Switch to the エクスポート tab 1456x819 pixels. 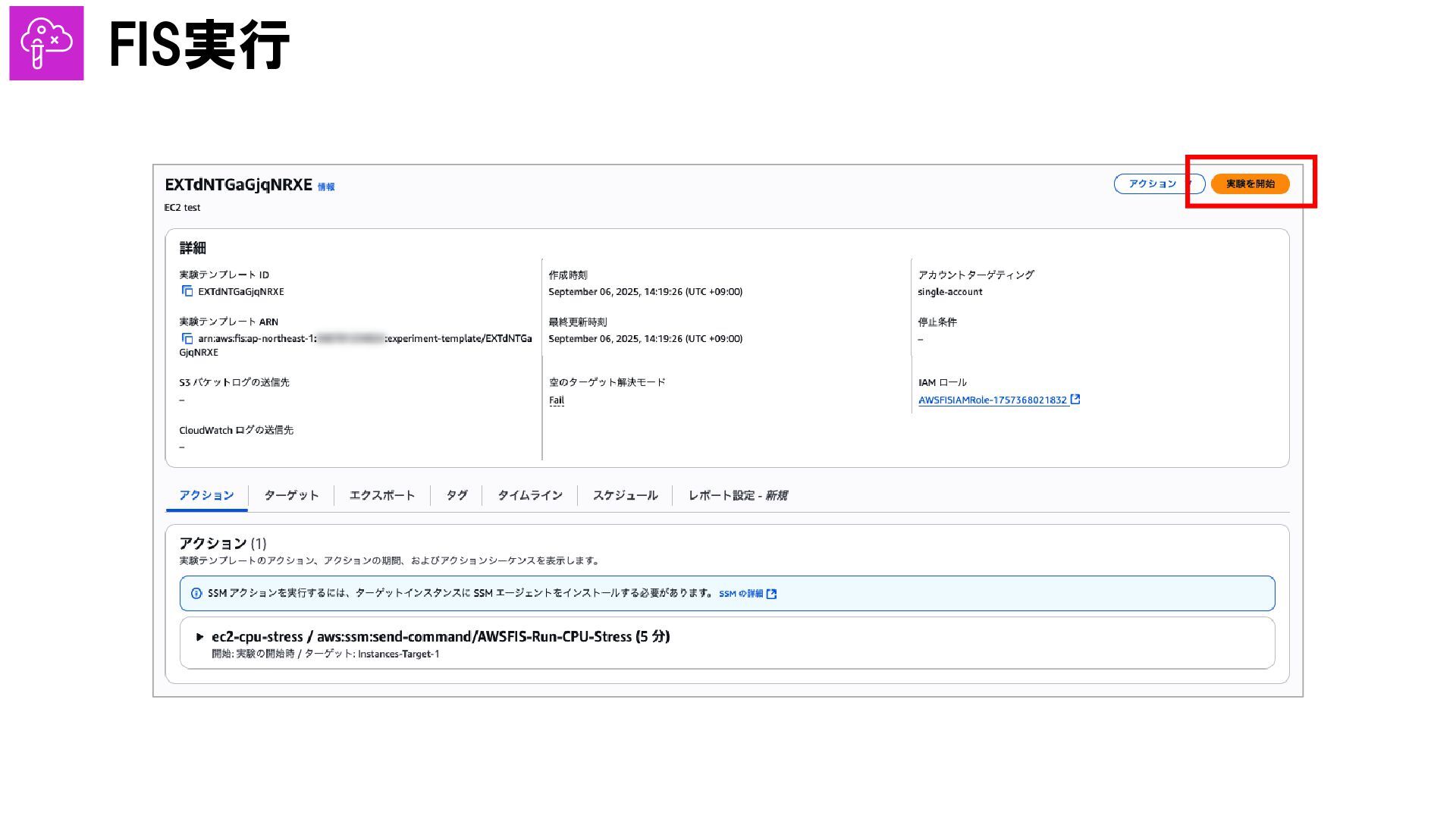[382, 495]
